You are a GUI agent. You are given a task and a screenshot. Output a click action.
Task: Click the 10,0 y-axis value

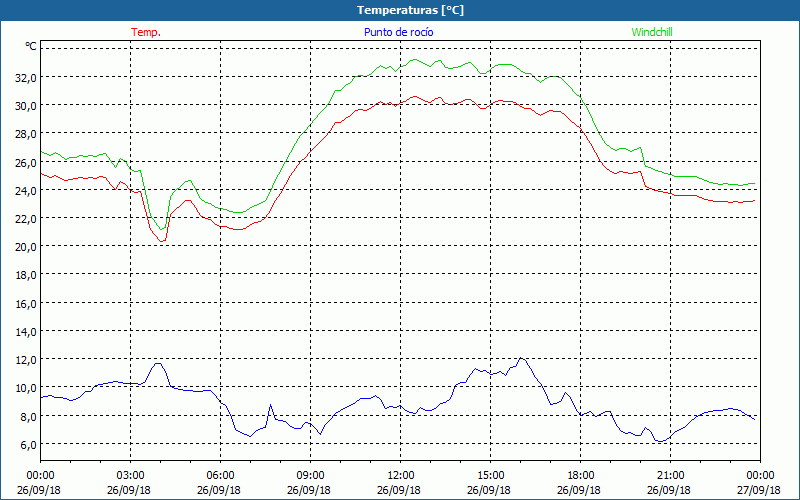coord(26,388)
